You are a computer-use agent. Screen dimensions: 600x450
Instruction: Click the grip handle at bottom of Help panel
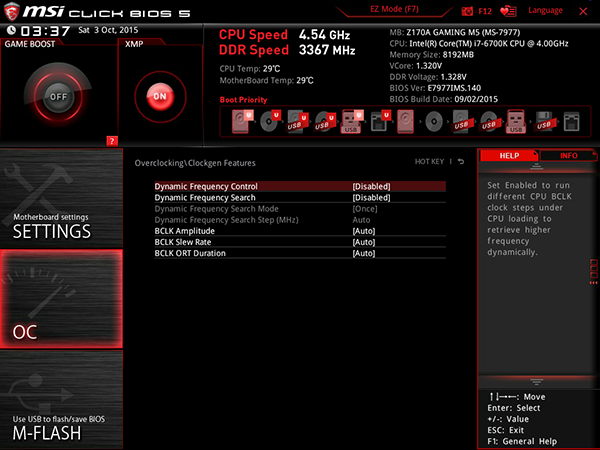536,382
